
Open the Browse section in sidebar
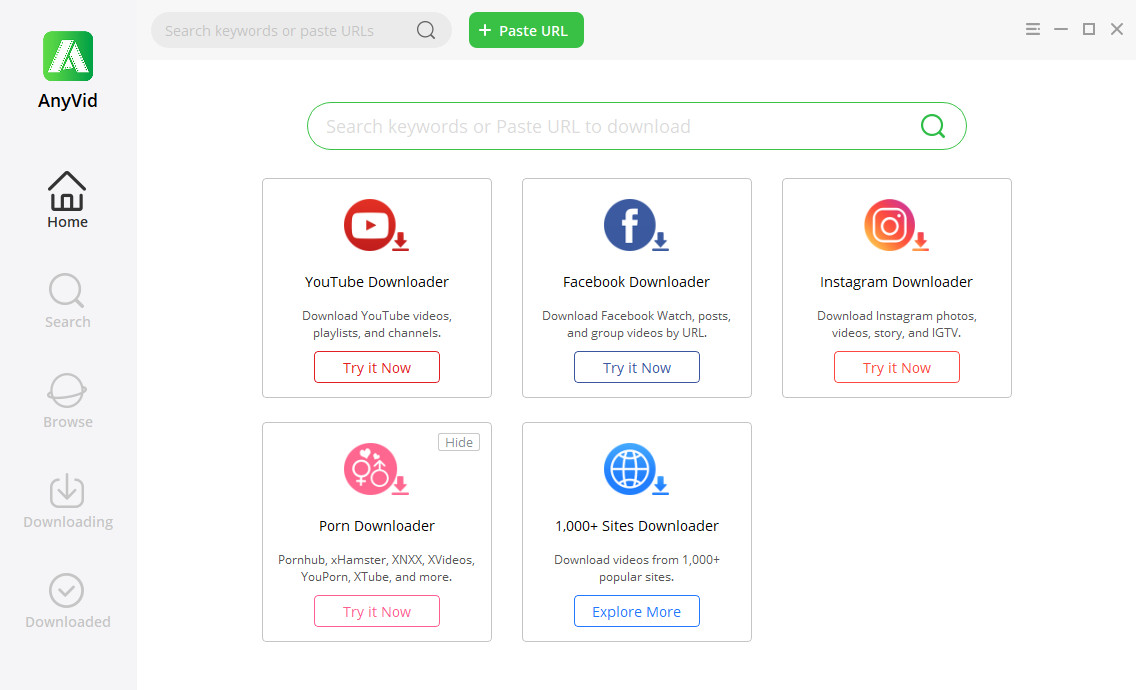coord(67,401)
